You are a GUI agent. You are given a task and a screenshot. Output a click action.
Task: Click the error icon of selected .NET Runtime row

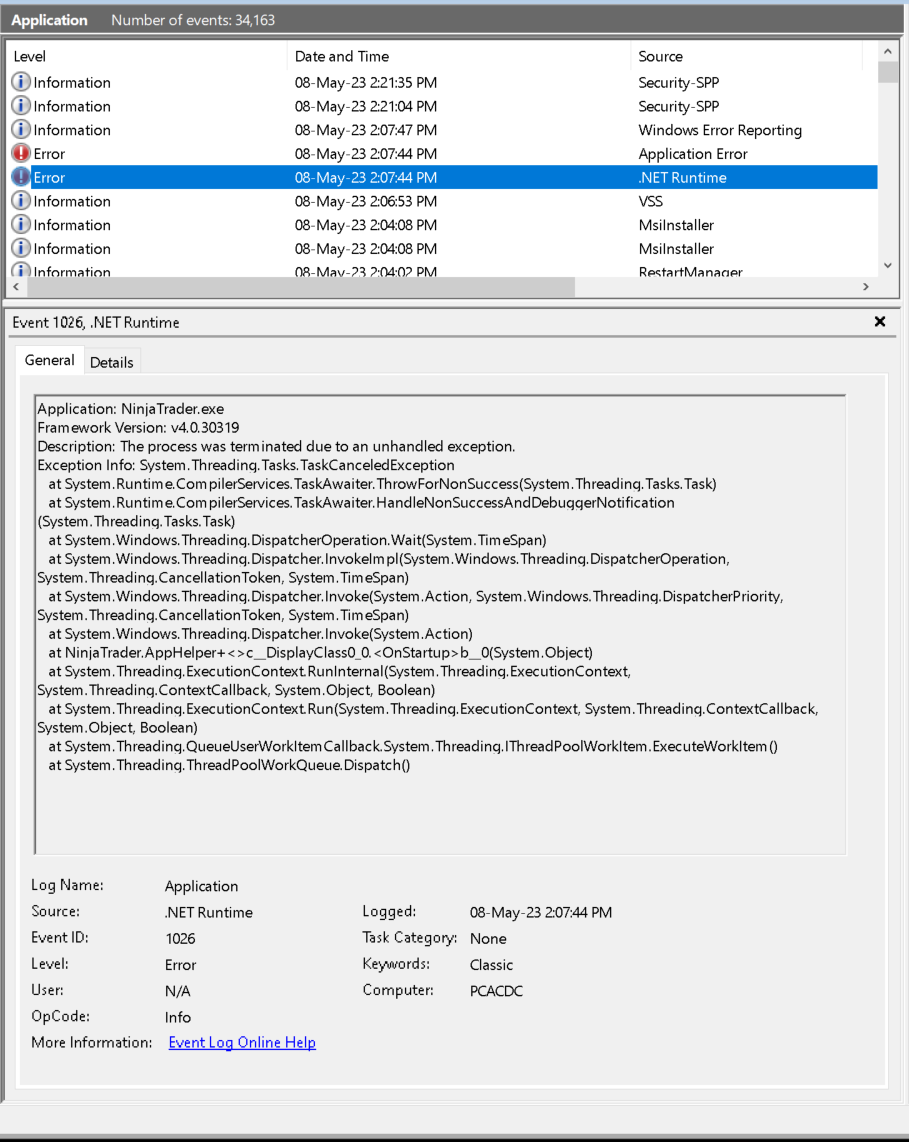[21, 177]
